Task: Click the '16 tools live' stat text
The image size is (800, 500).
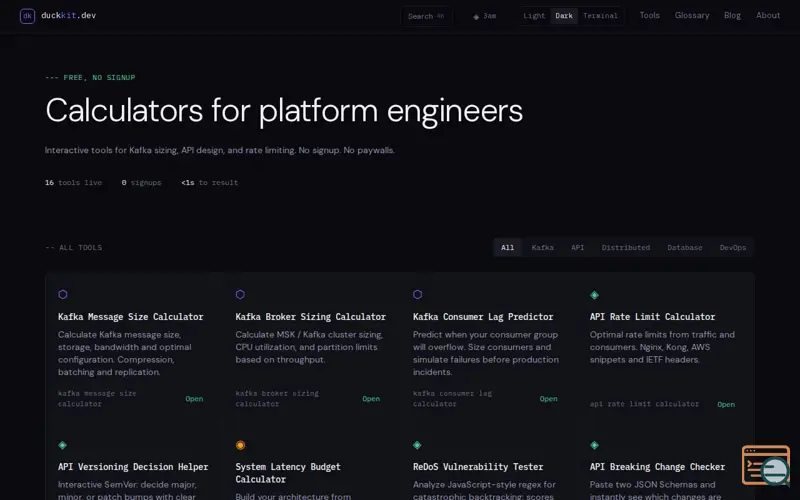Action: (x=73, y=183)
